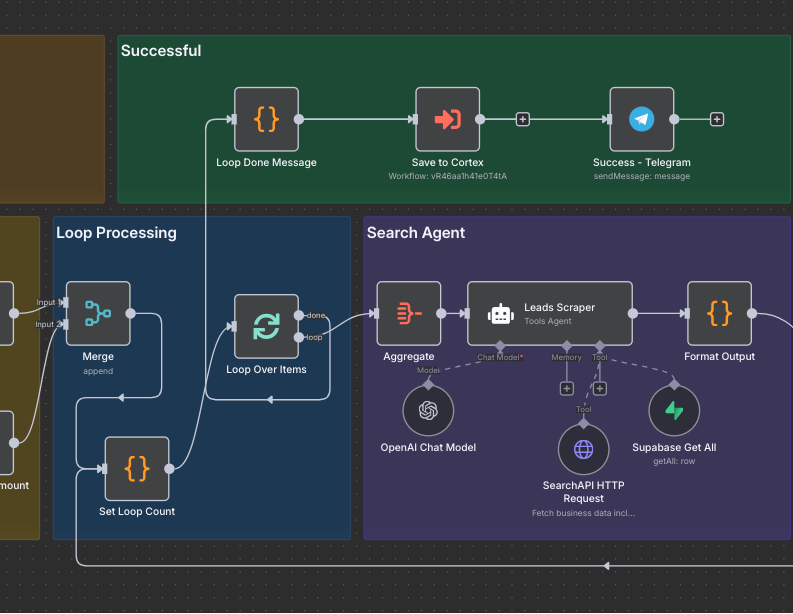Click the Loop Processing section header
Screen dimensions: 793x614
click(x=116, y=233)
